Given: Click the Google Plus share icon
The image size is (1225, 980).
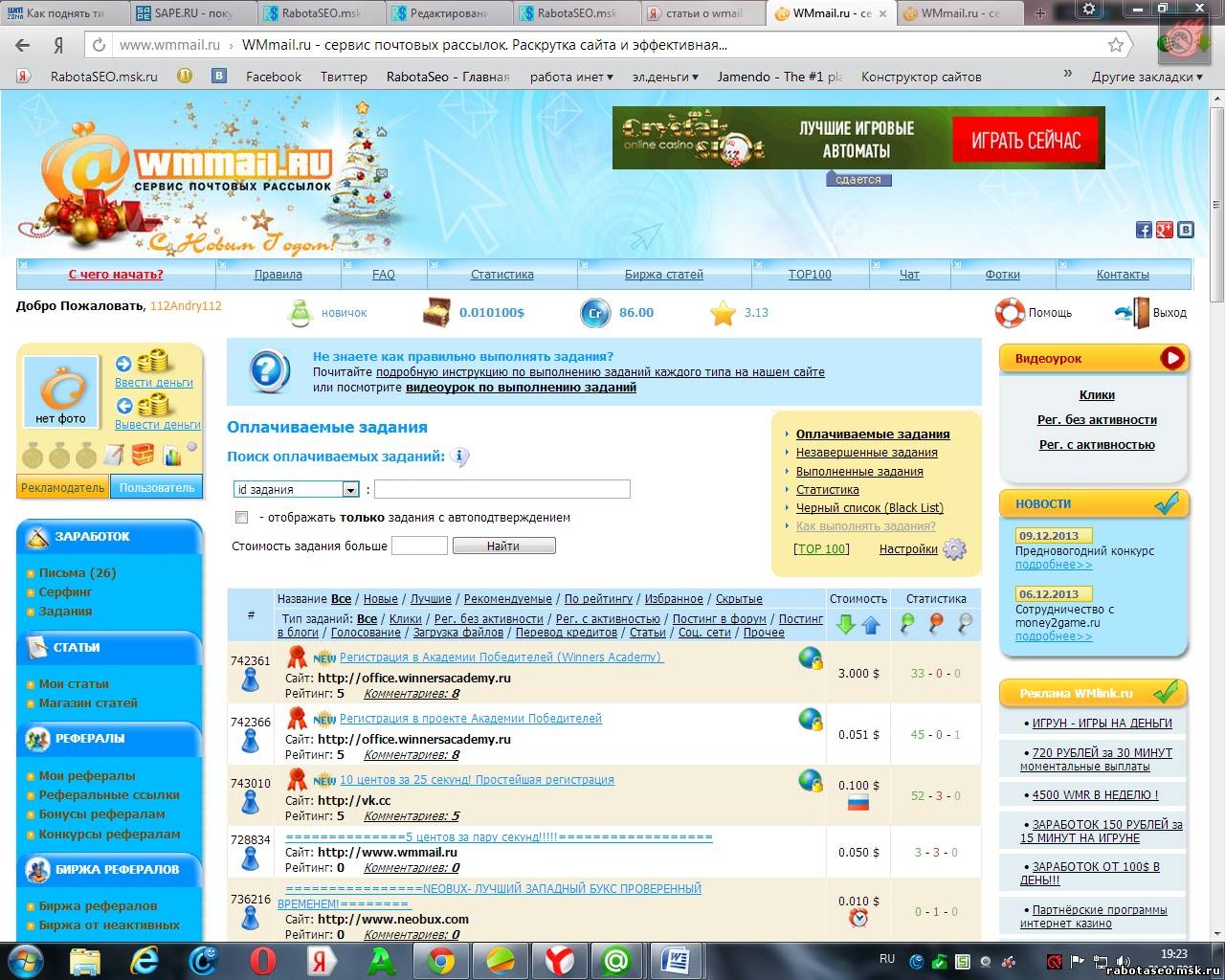Looking at the screenshot, I should (1165, 230).
